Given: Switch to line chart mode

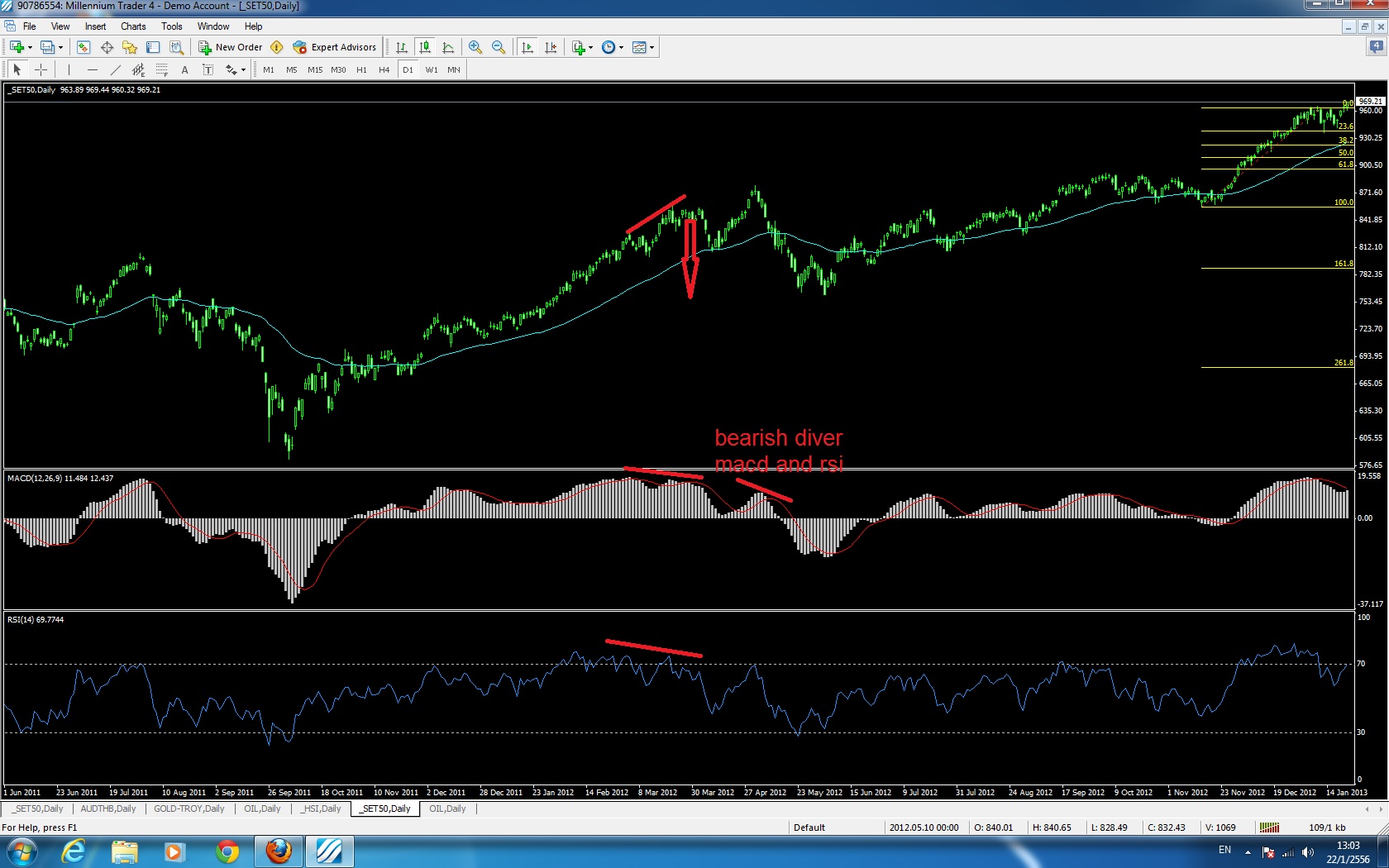Looking at the screenshot, I should click(x=448, y=47).
